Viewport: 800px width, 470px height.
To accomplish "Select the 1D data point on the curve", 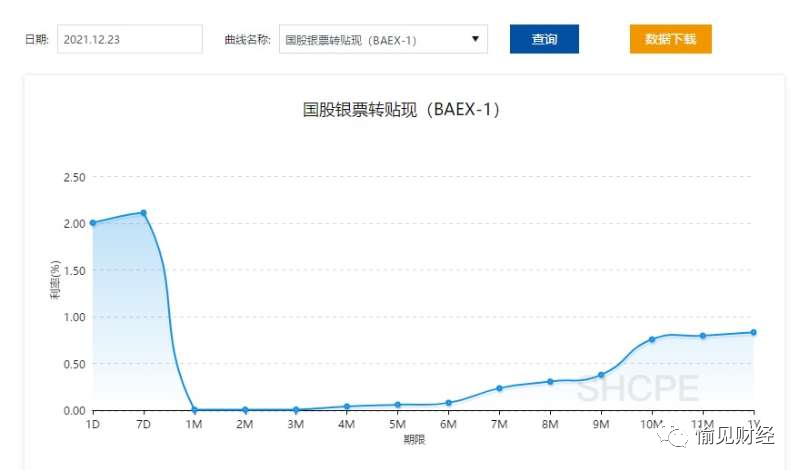I will tap(93, 223).
